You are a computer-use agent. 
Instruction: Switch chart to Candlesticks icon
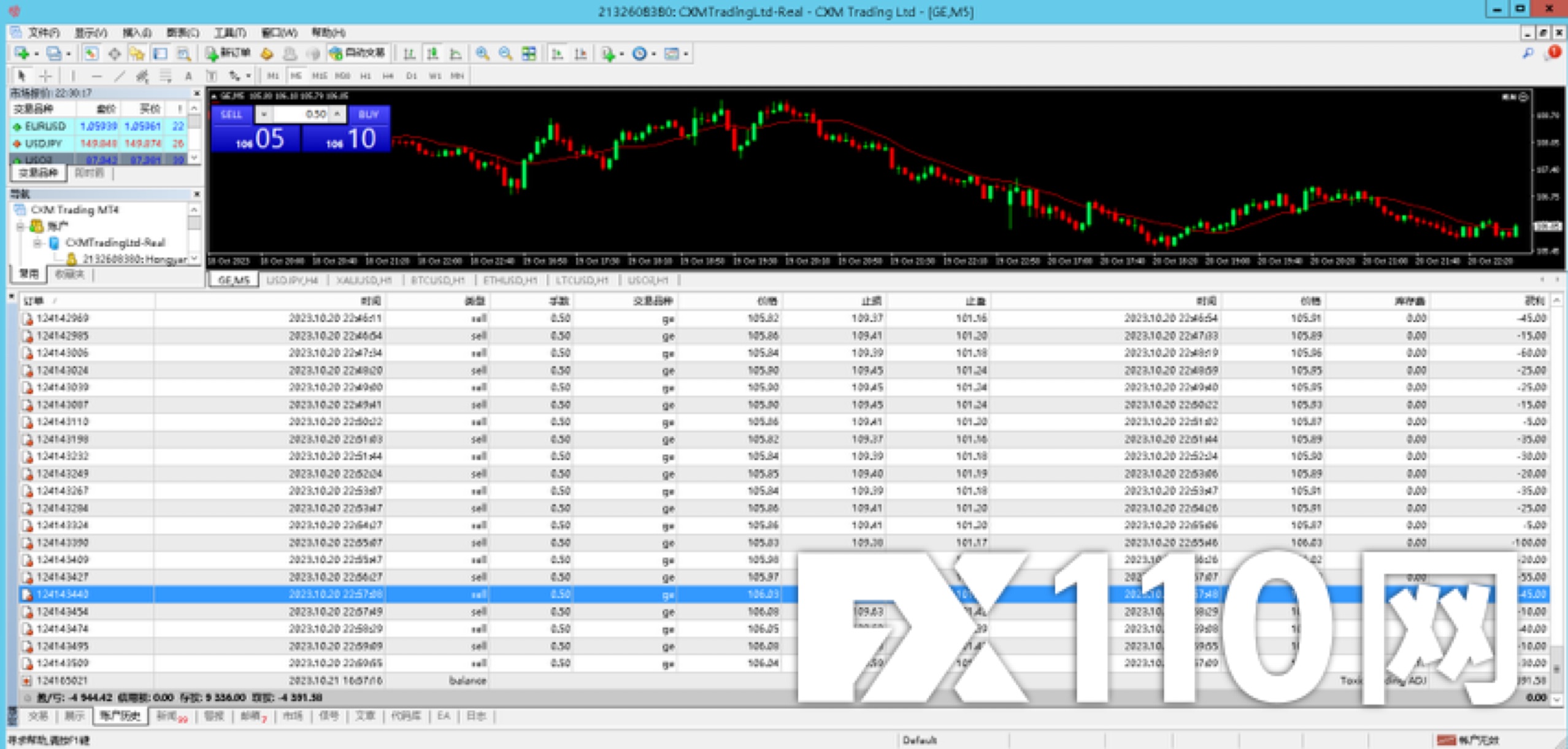pos(432,54)
